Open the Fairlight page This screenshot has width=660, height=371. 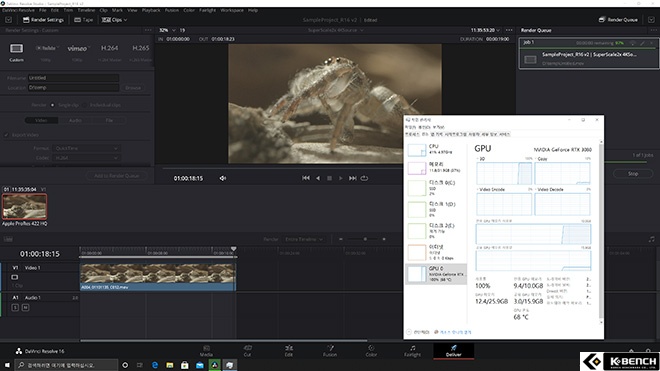pos(412,351)
